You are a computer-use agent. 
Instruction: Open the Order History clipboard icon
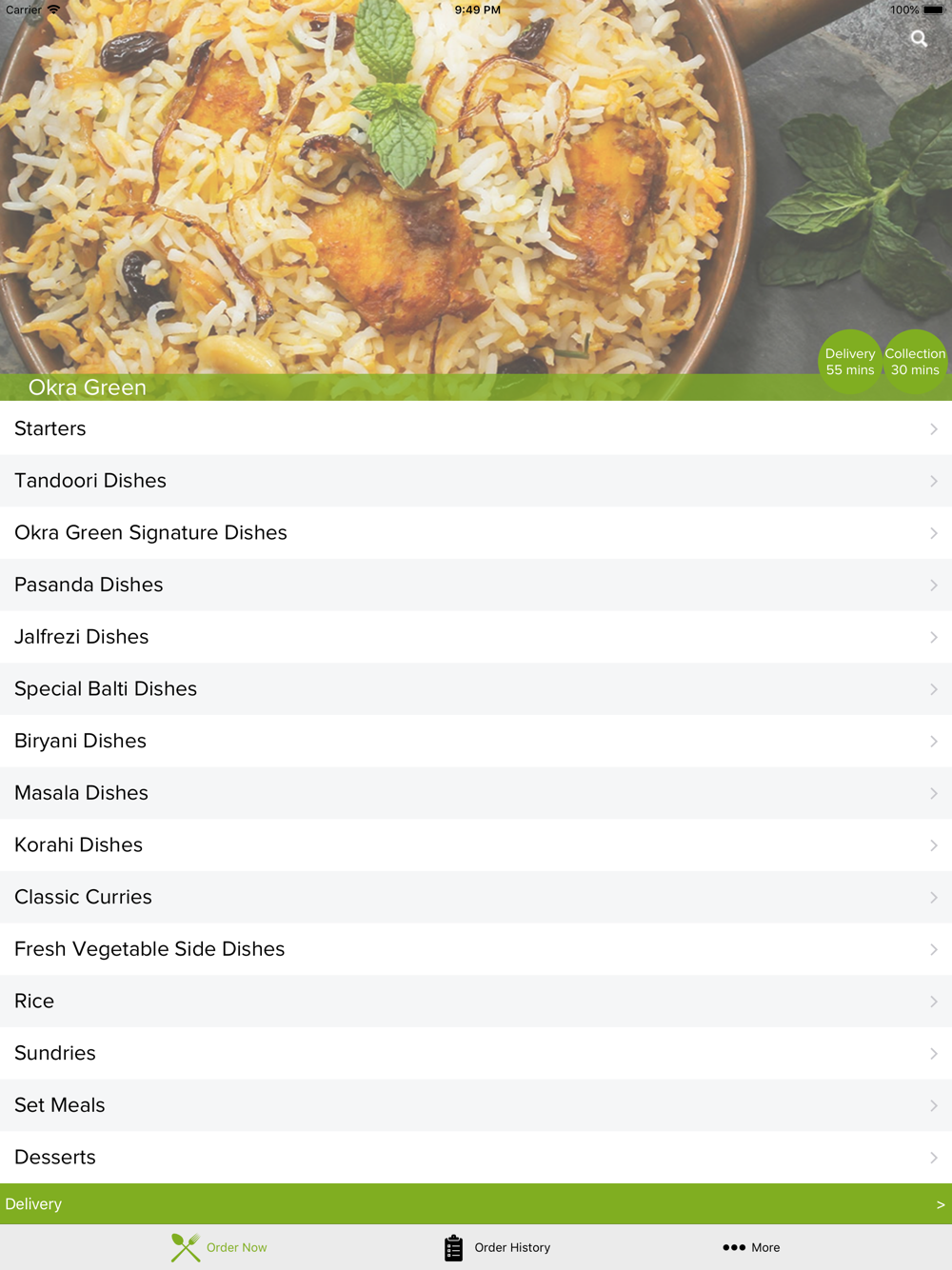(453, 1247)
